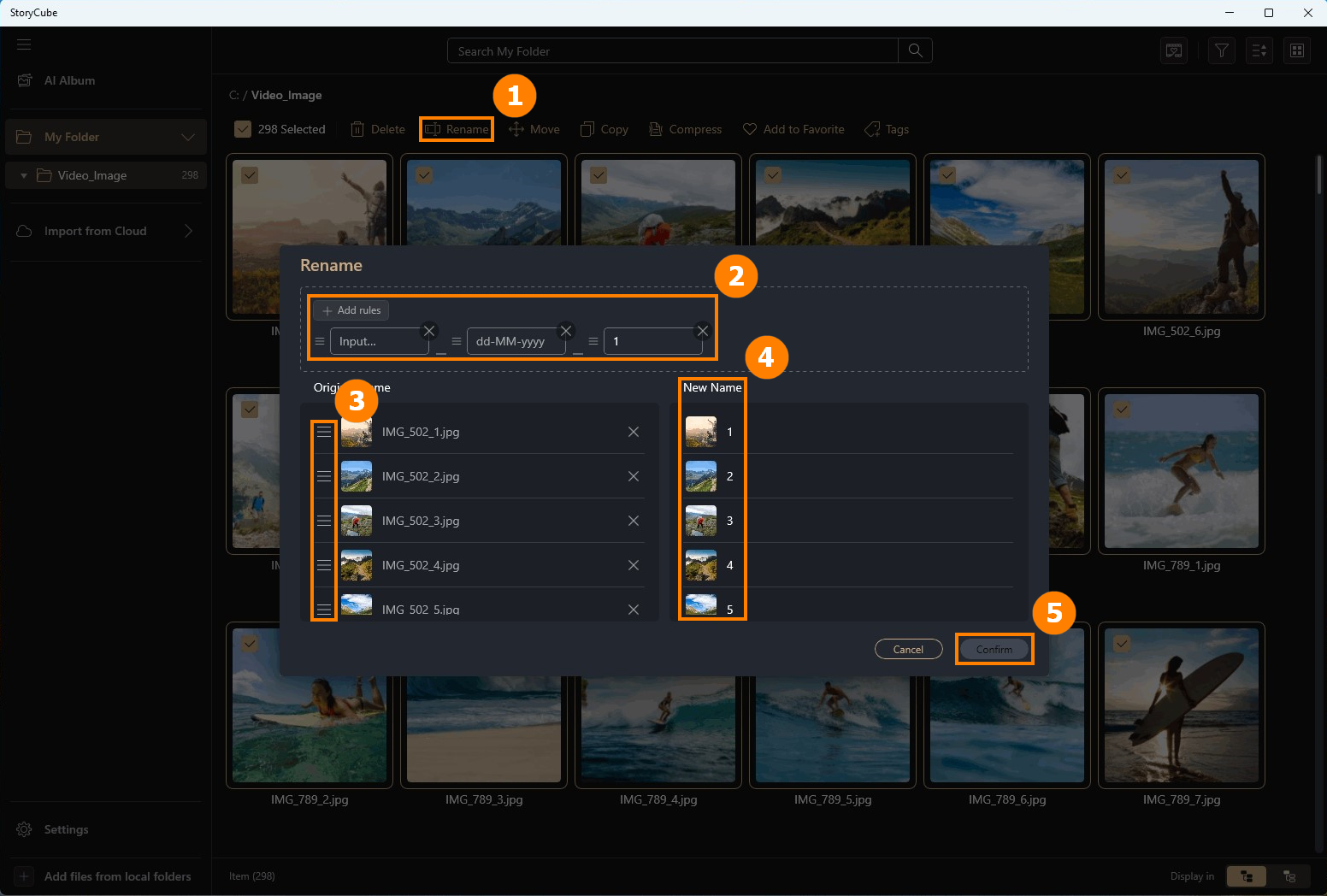Uncheck the IMG_789_1.jpg thumbnail checkbox
The height and width of the screenshot is (896, 1327).
tap(1122, 410)
